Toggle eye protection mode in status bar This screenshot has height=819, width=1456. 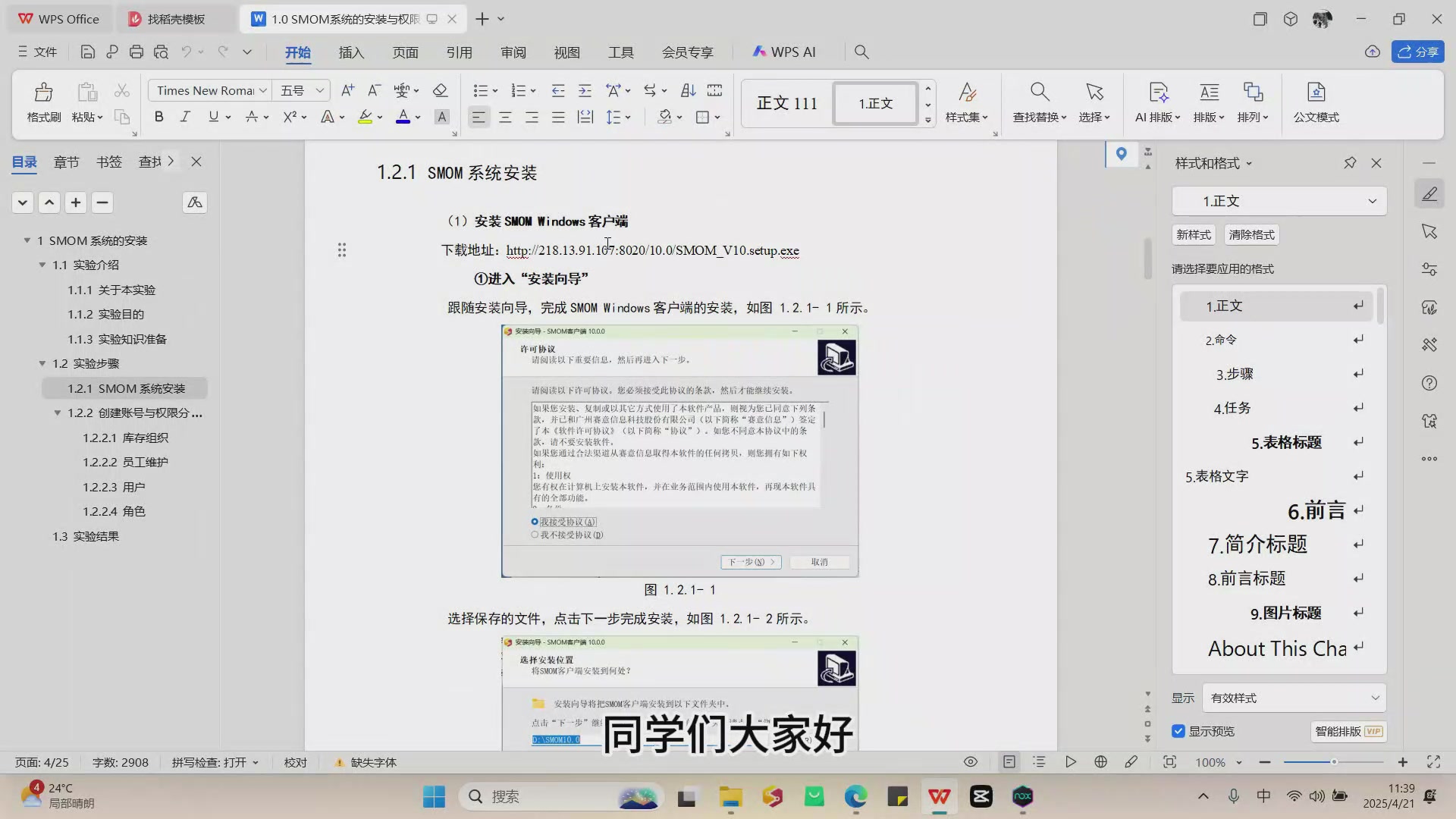point(970,762)
